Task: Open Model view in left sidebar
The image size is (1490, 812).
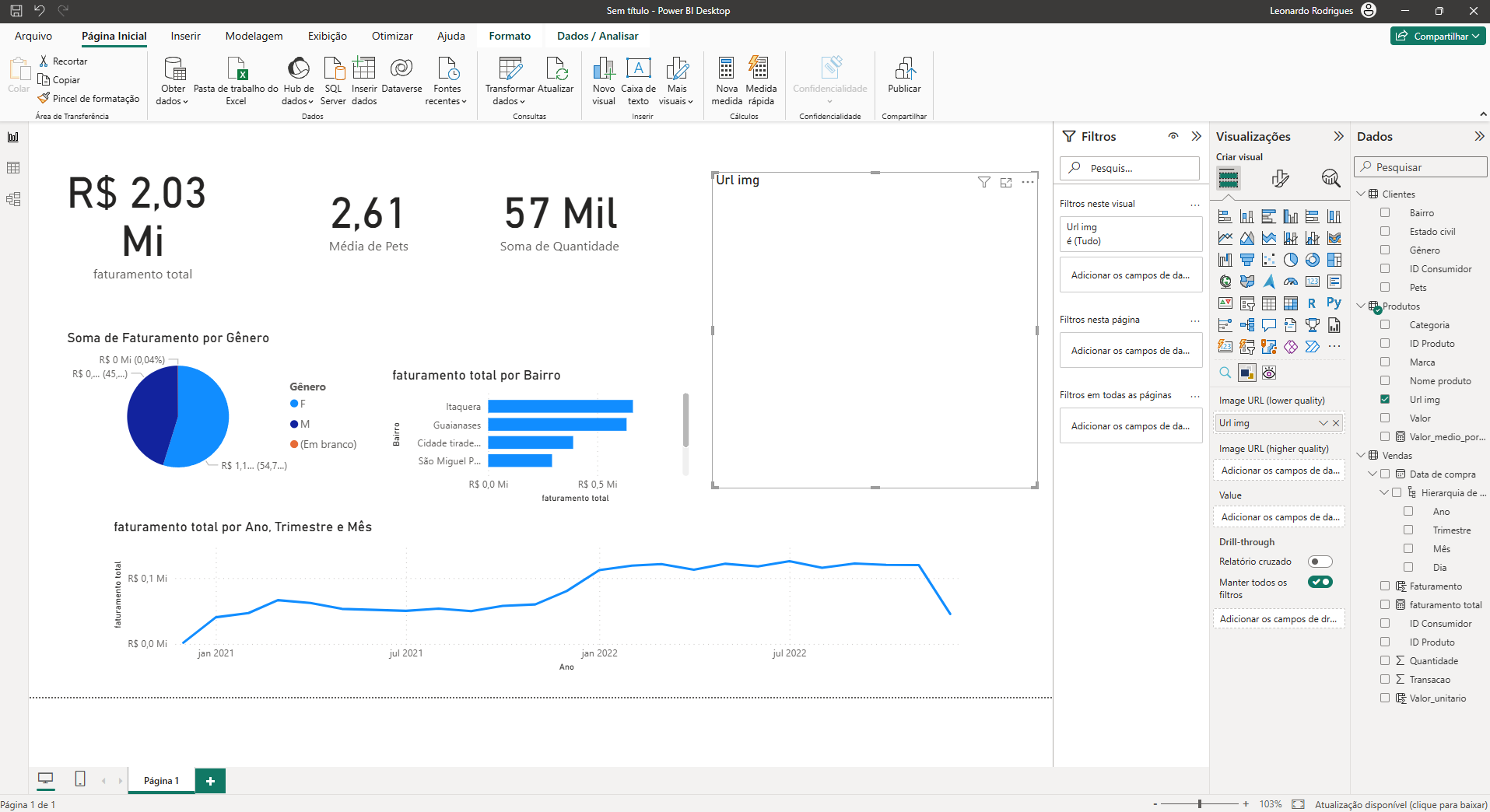Action: pos(13,199)
